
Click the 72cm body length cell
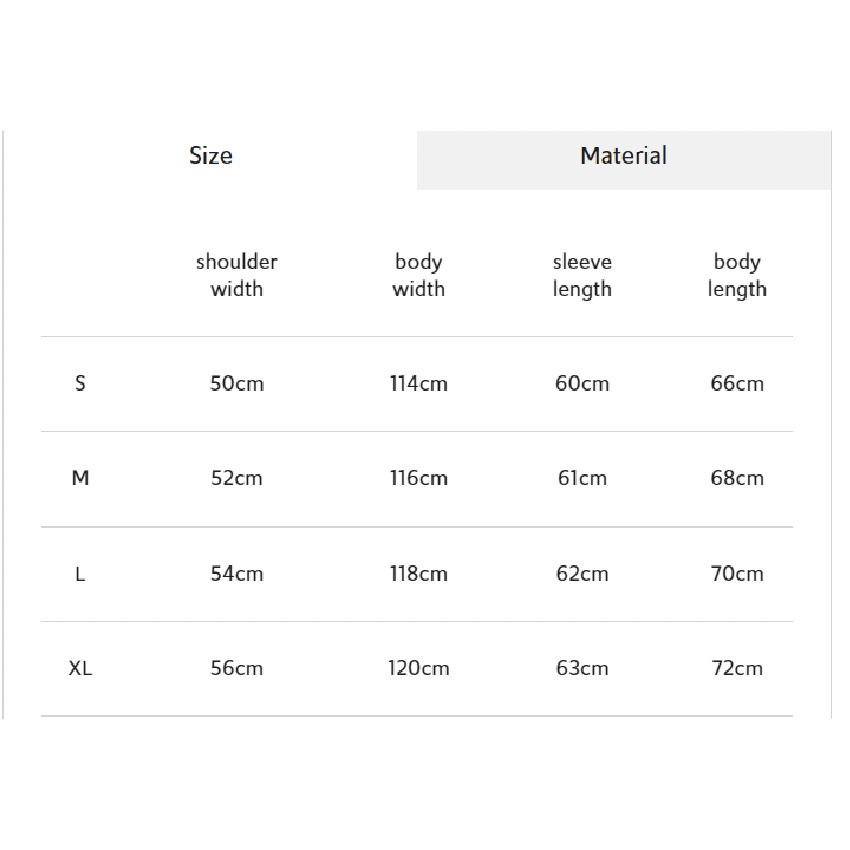(x=737, y=668)
